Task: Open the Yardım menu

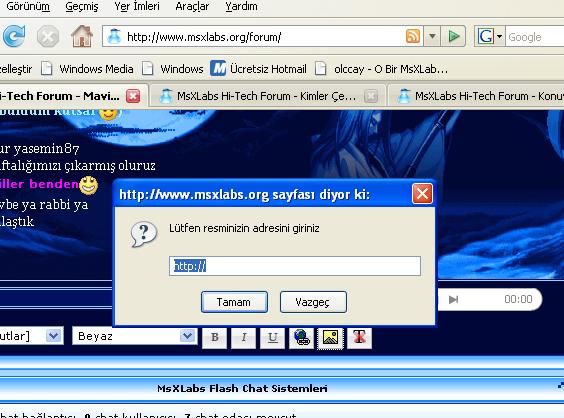Action: (241, 6)
